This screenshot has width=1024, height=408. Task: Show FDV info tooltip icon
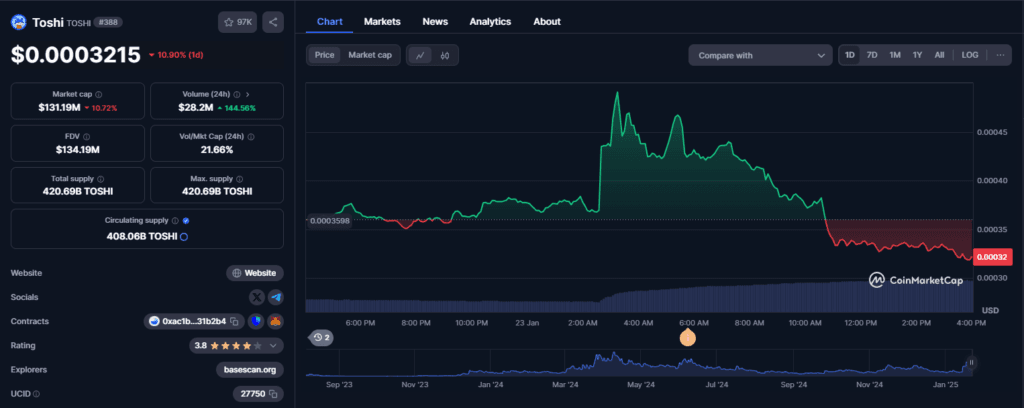pyautogui.click(x=87, y=137)
